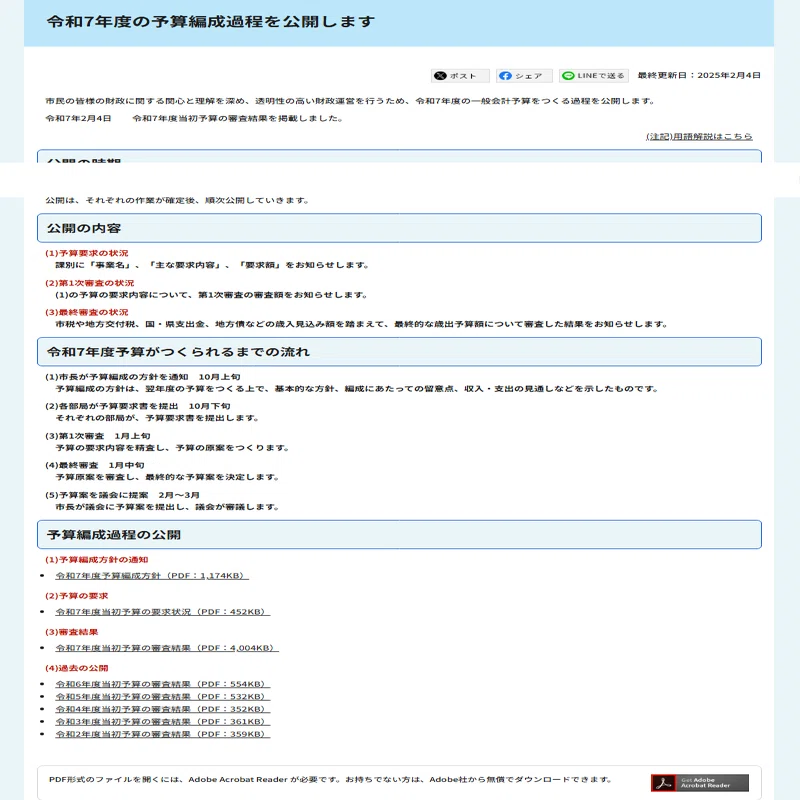The width and height of the screenshot is (800, 800).
Task: Click the red (1)予算編成方針の通知 label
Action: pos(96,560)
